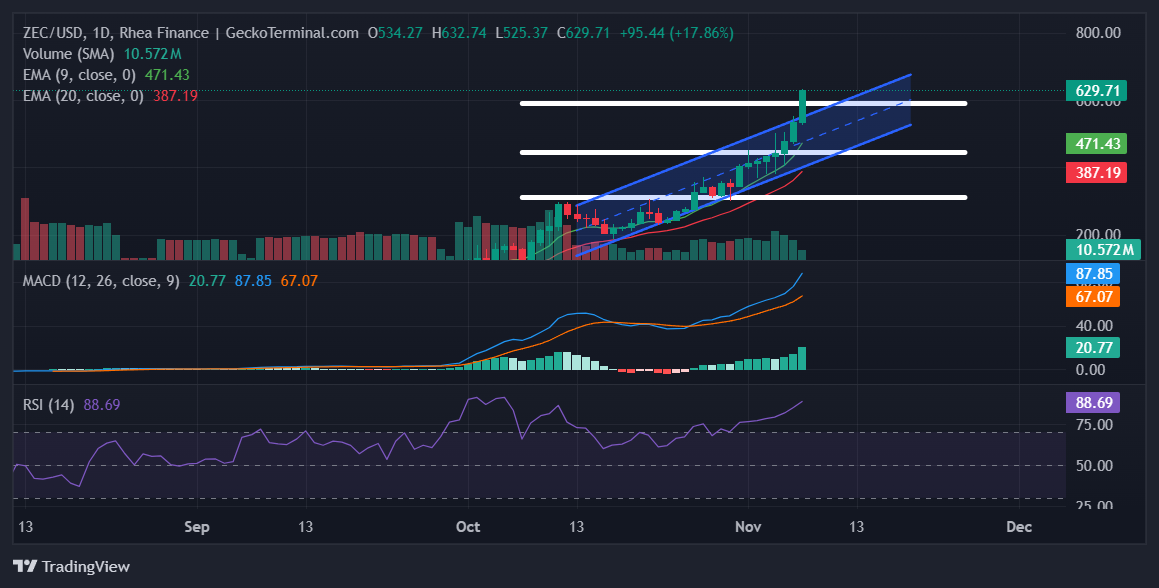This screenshot has width=1159, height=588.
Task: Click the teal 10.572M volume badge
Action: coord(1103,250)
